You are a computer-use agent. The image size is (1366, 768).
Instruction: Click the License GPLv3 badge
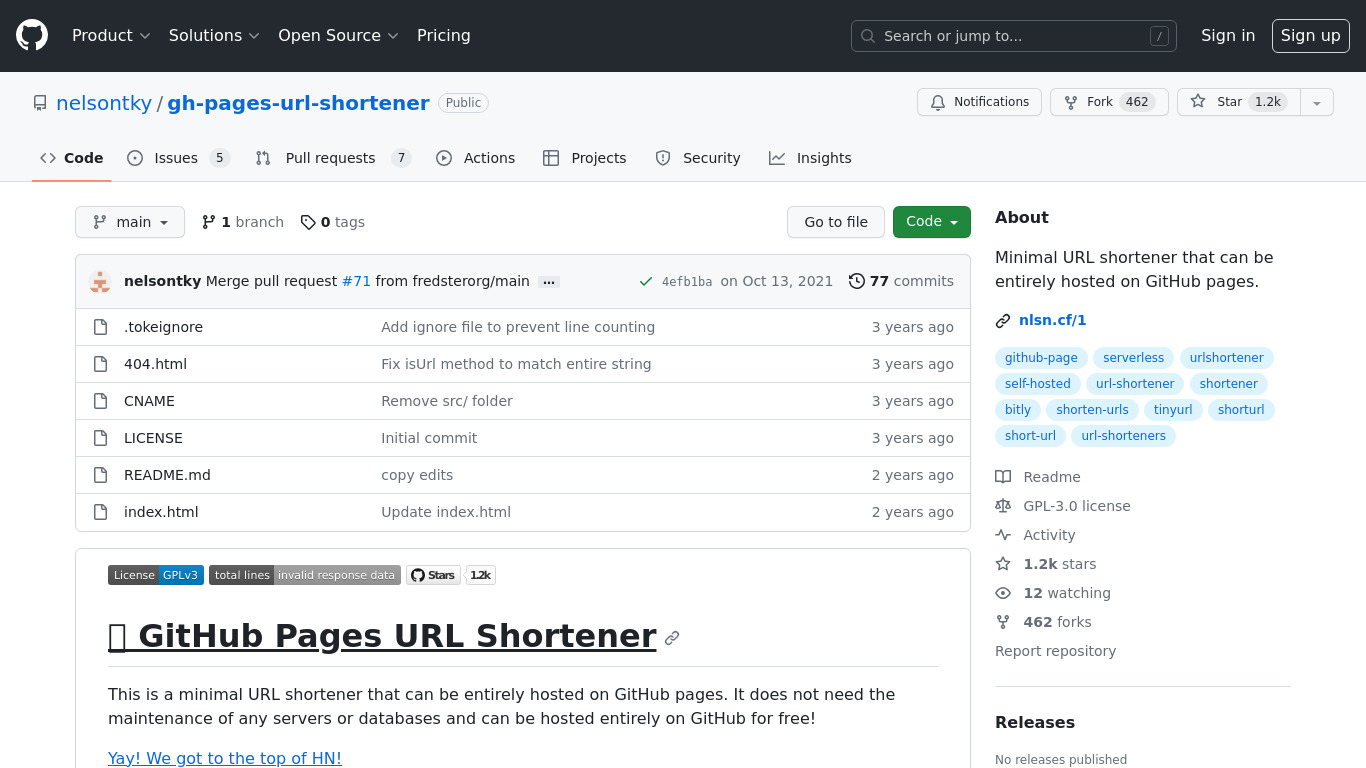[x=156, y=575]
